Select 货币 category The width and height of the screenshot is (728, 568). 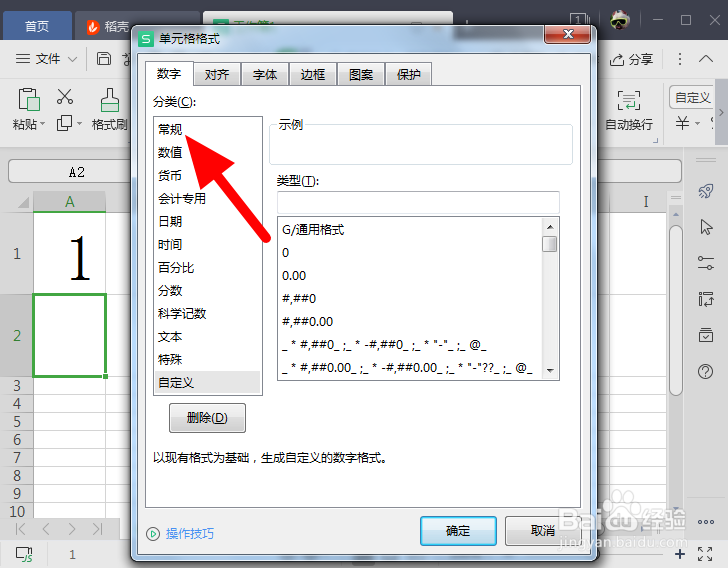click(207, 176)
